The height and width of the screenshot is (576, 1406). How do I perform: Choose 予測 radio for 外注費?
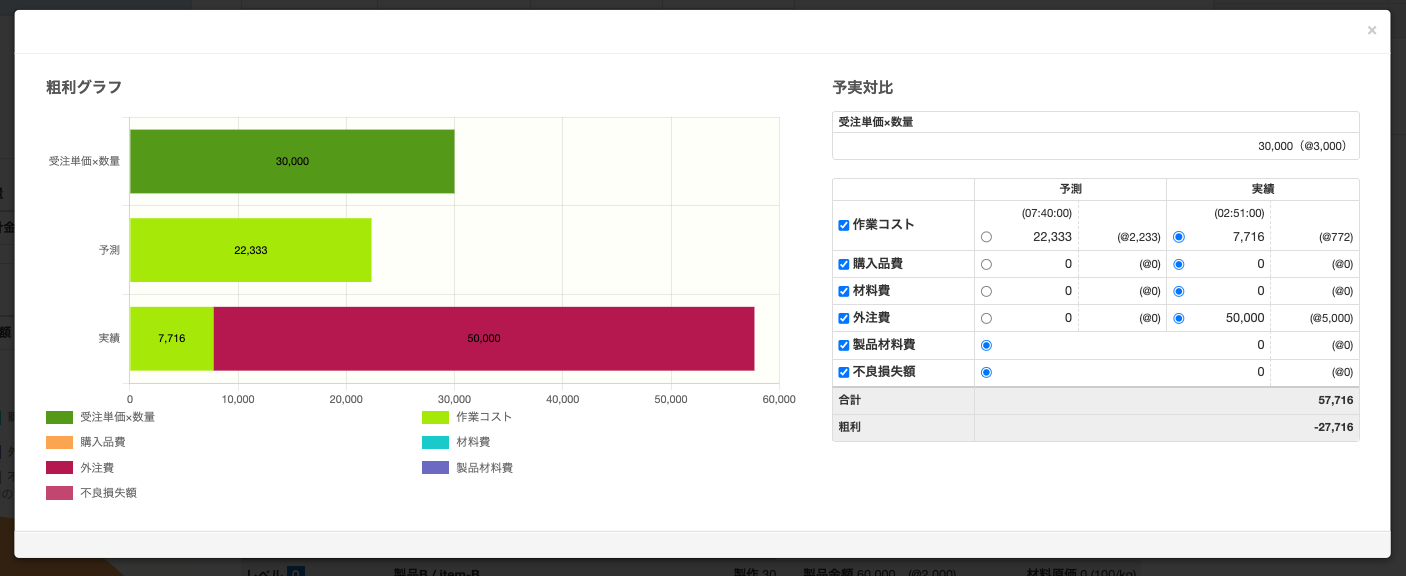tap(987, 318)
